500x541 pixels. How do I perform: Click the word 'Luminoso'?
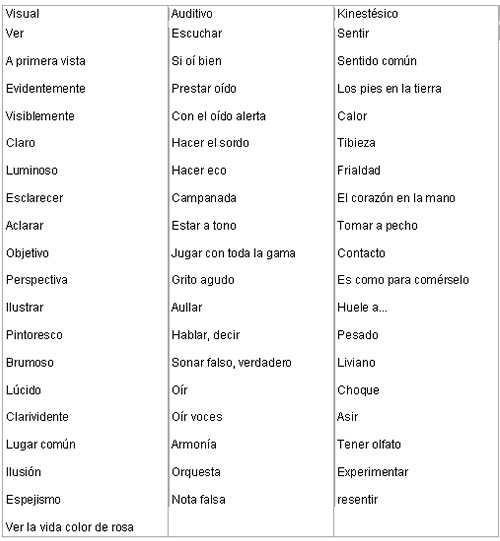click(32, 170)
